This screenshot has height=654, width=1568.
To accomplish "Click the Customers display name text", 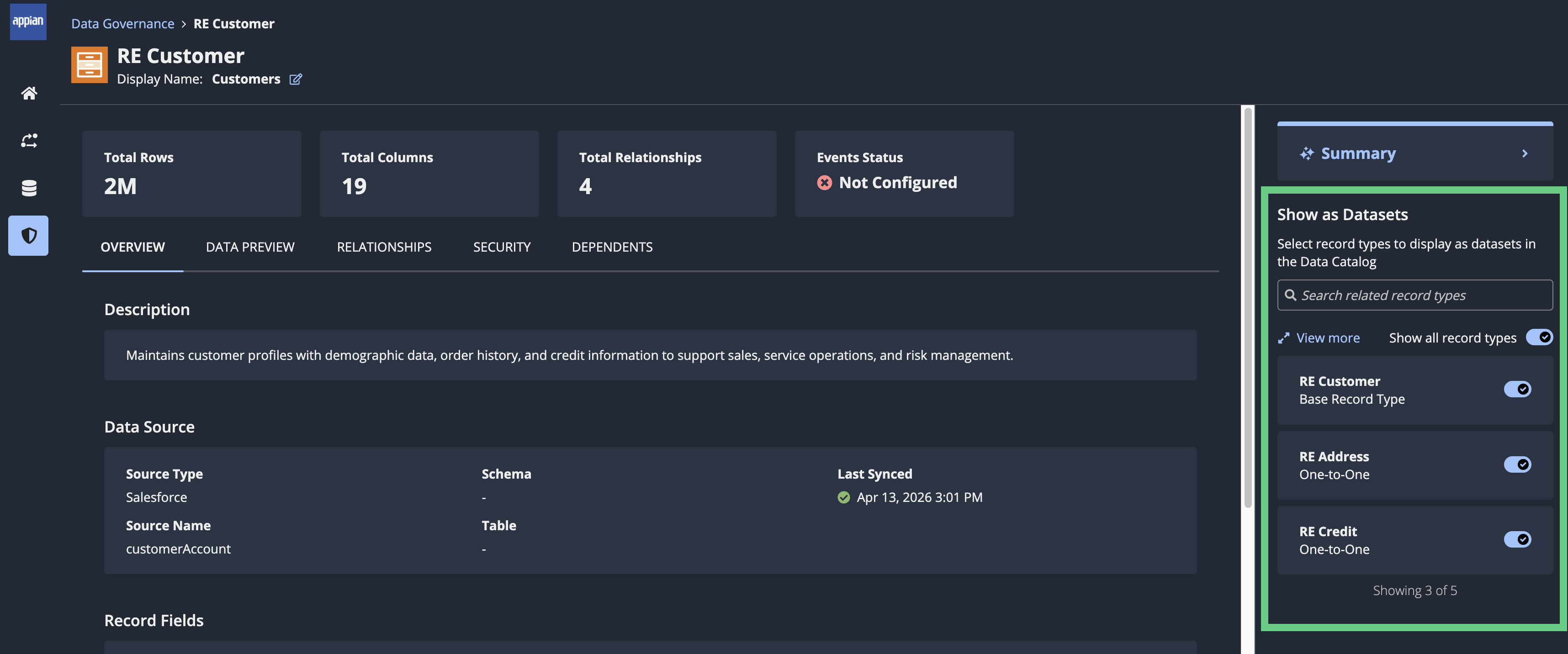I will pos(246,79).
